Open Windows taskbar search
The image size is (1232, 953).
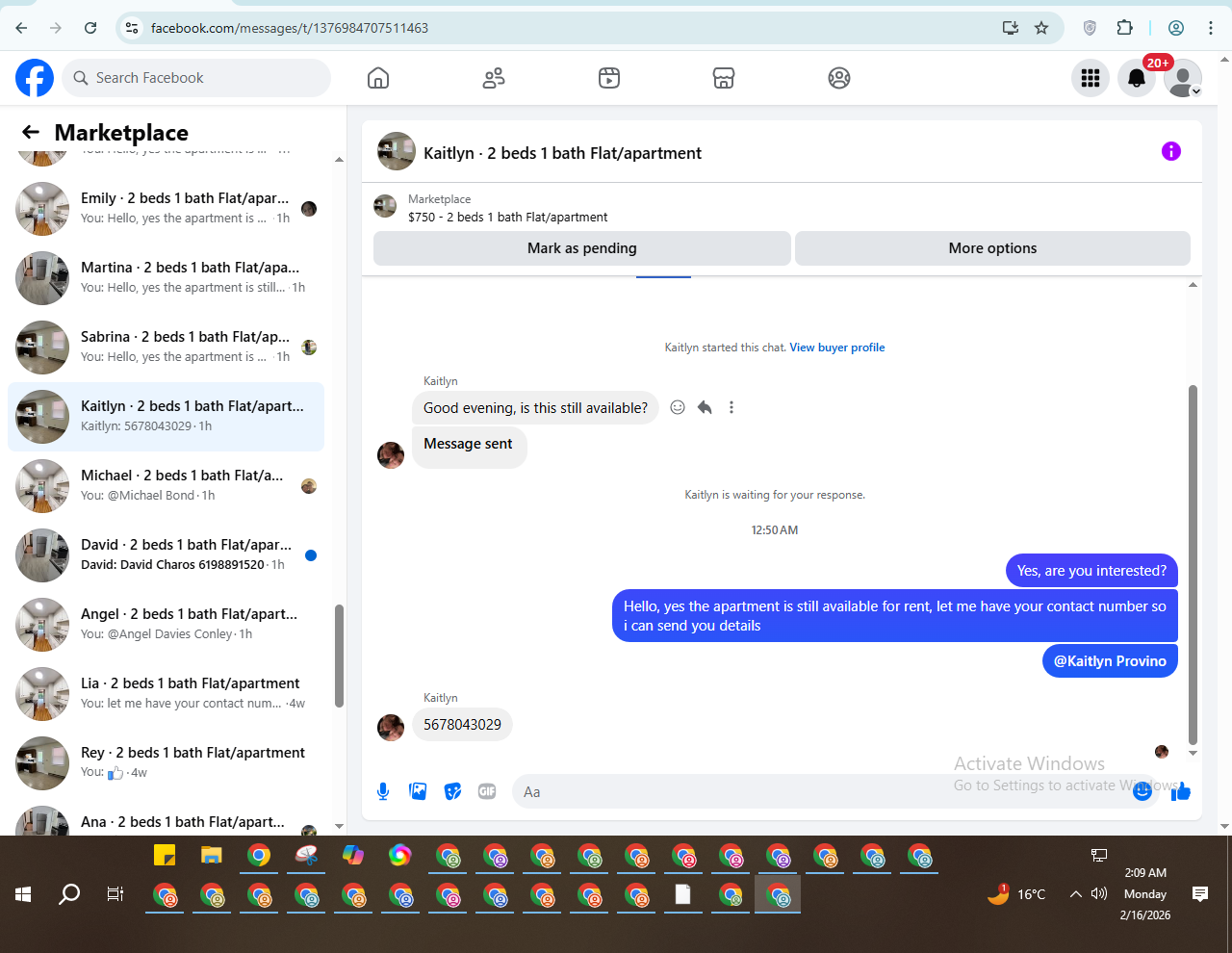[x=69, y=894]
